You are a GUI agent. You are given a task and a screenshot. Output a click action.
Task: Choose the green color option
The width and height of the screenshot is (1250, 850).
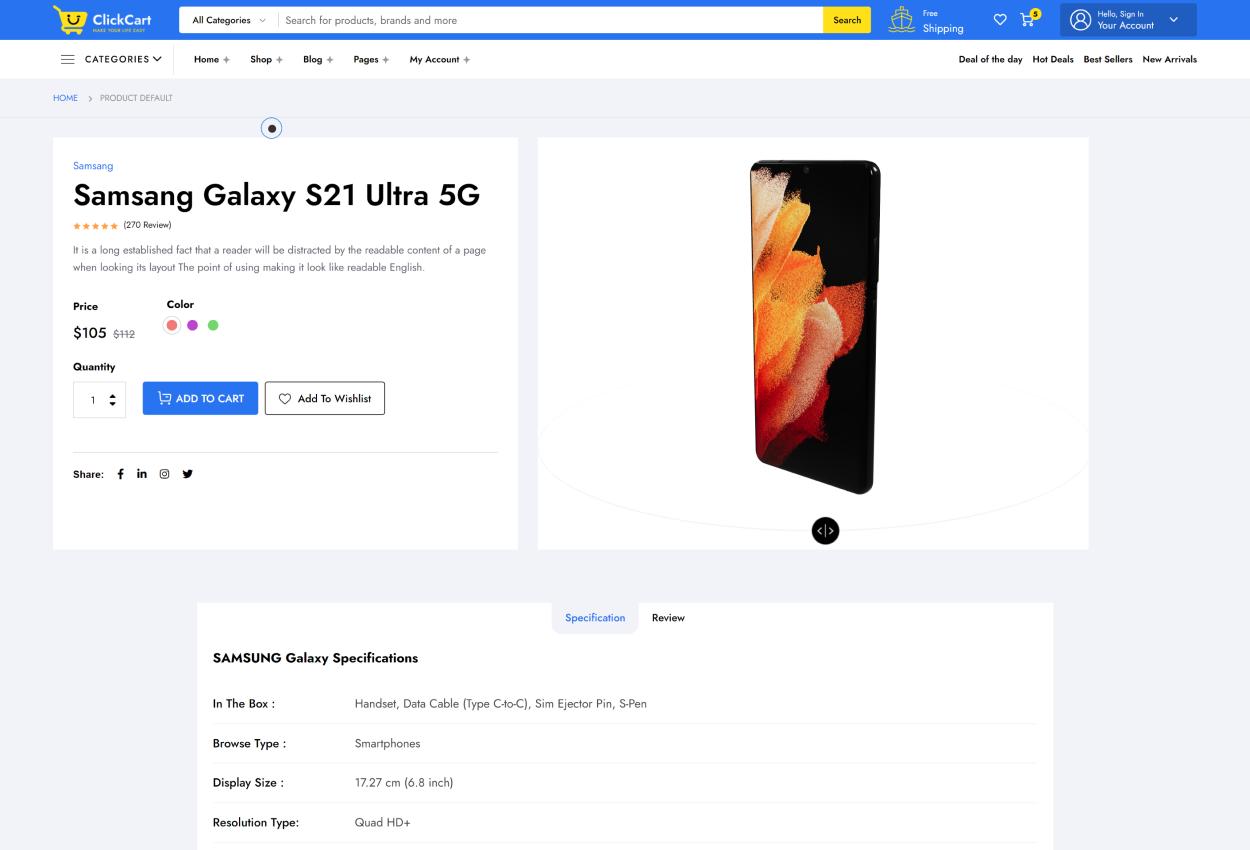click(213, 325)
